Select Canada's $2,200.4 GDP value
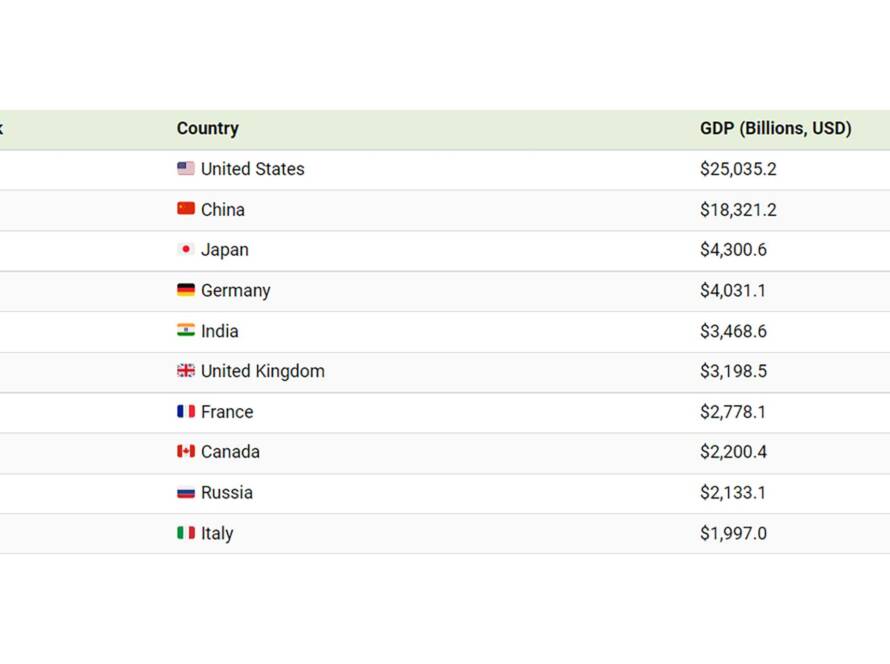The image size is (890, 664). click(733, 452)
